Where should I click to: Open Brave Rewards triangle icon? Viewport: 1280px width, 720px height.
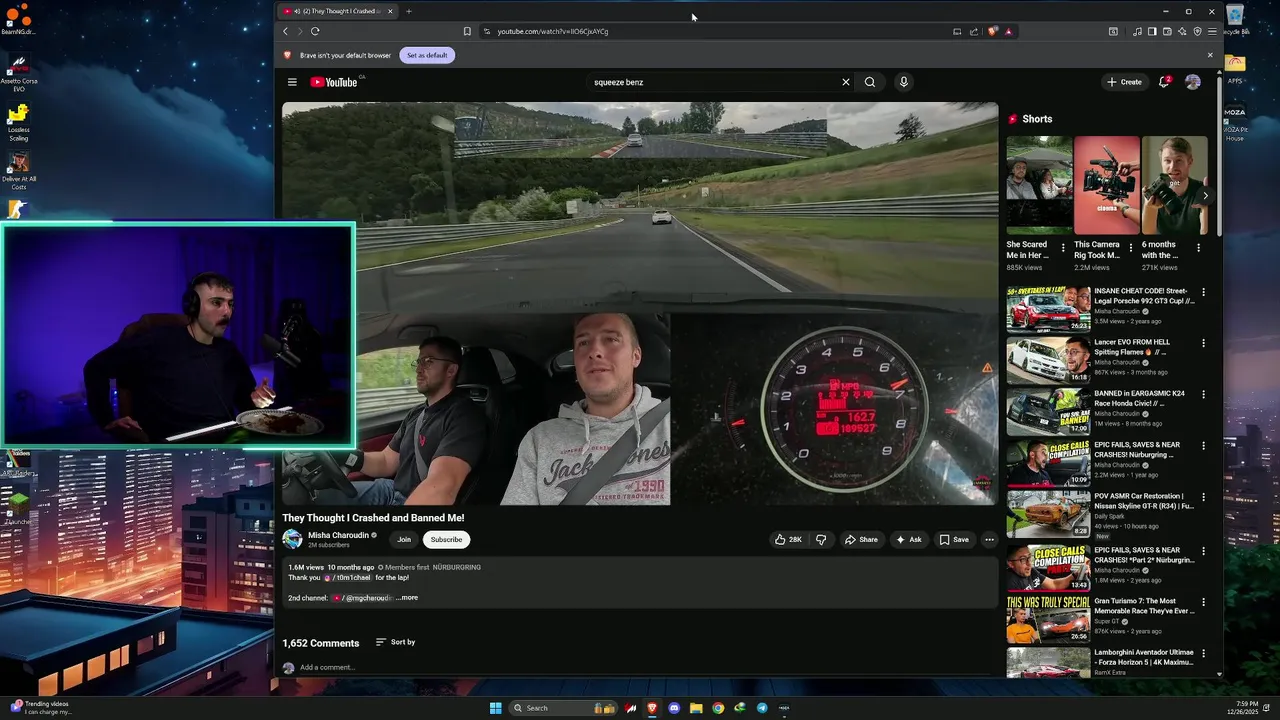[x=1008, y=31]
